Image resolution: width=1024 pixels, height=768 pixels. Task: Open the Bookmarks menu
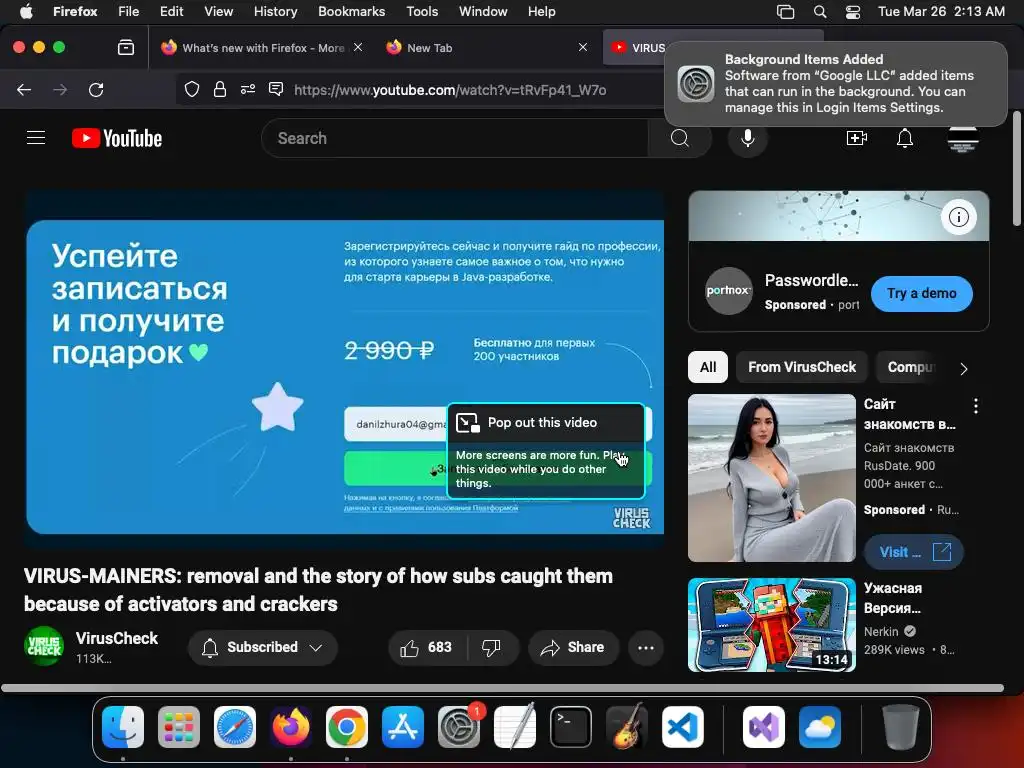coord(351,12)
